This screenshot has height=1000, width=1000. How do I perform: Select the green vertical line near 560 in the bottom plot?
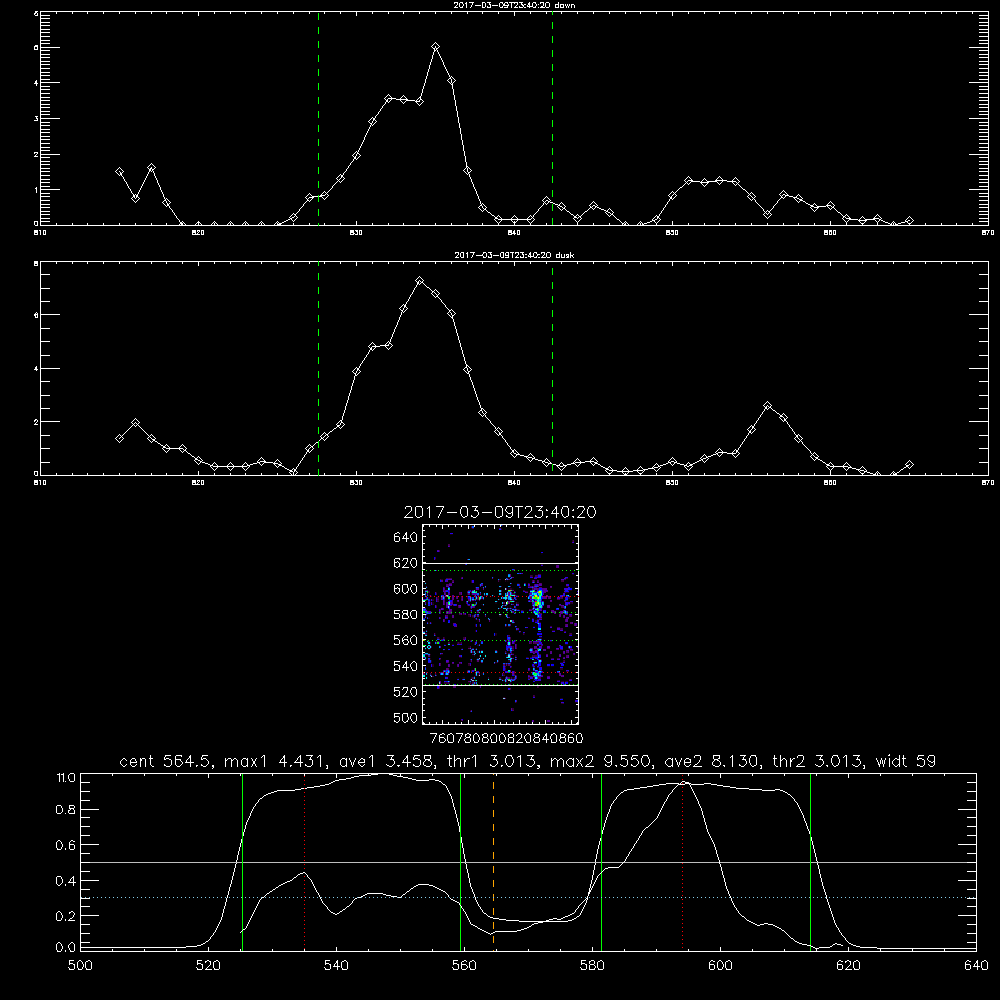[460, 861]
